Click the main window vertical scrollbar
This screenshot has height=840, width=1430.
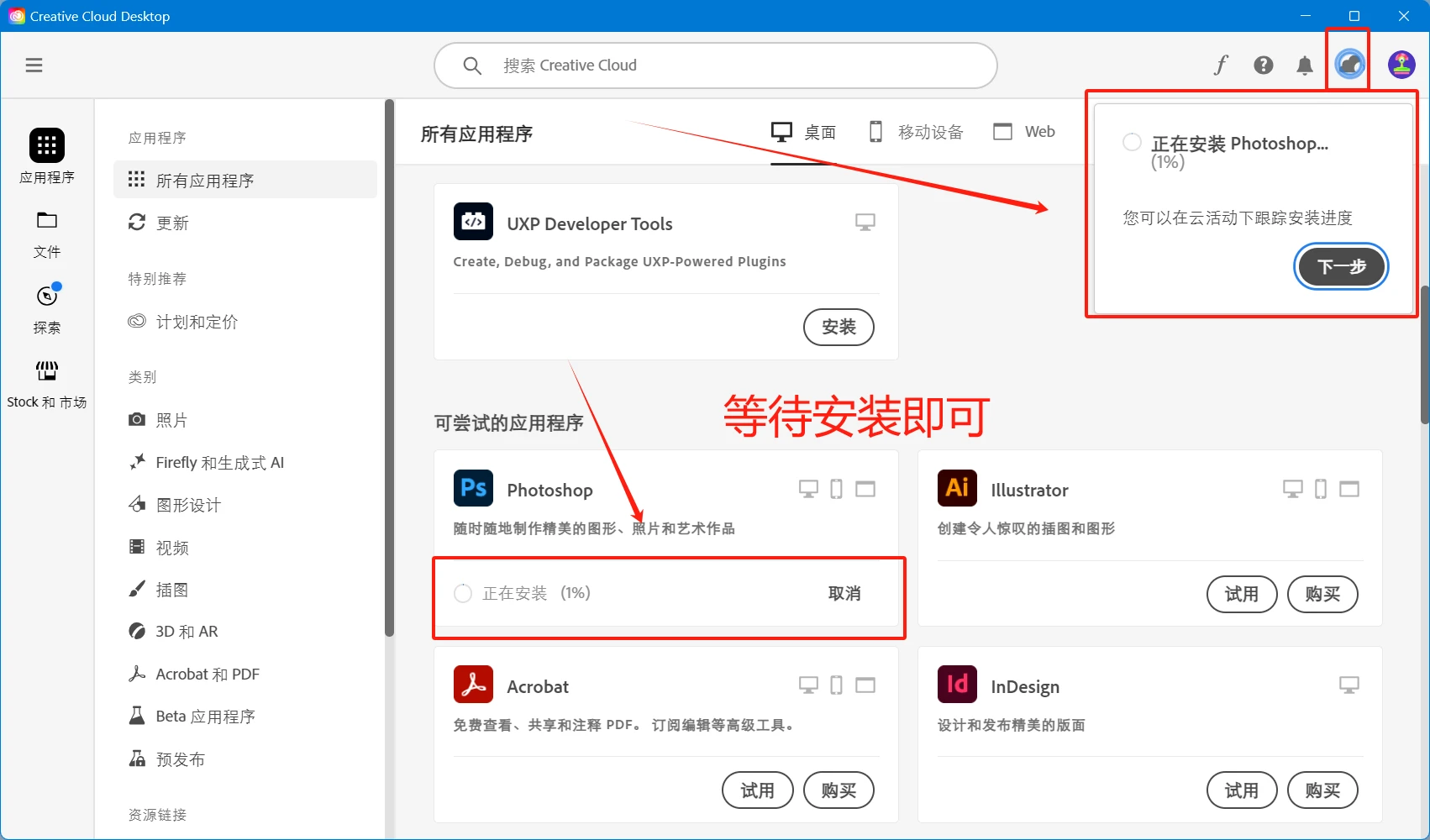pyautogui.click(x=1424, y=354)
